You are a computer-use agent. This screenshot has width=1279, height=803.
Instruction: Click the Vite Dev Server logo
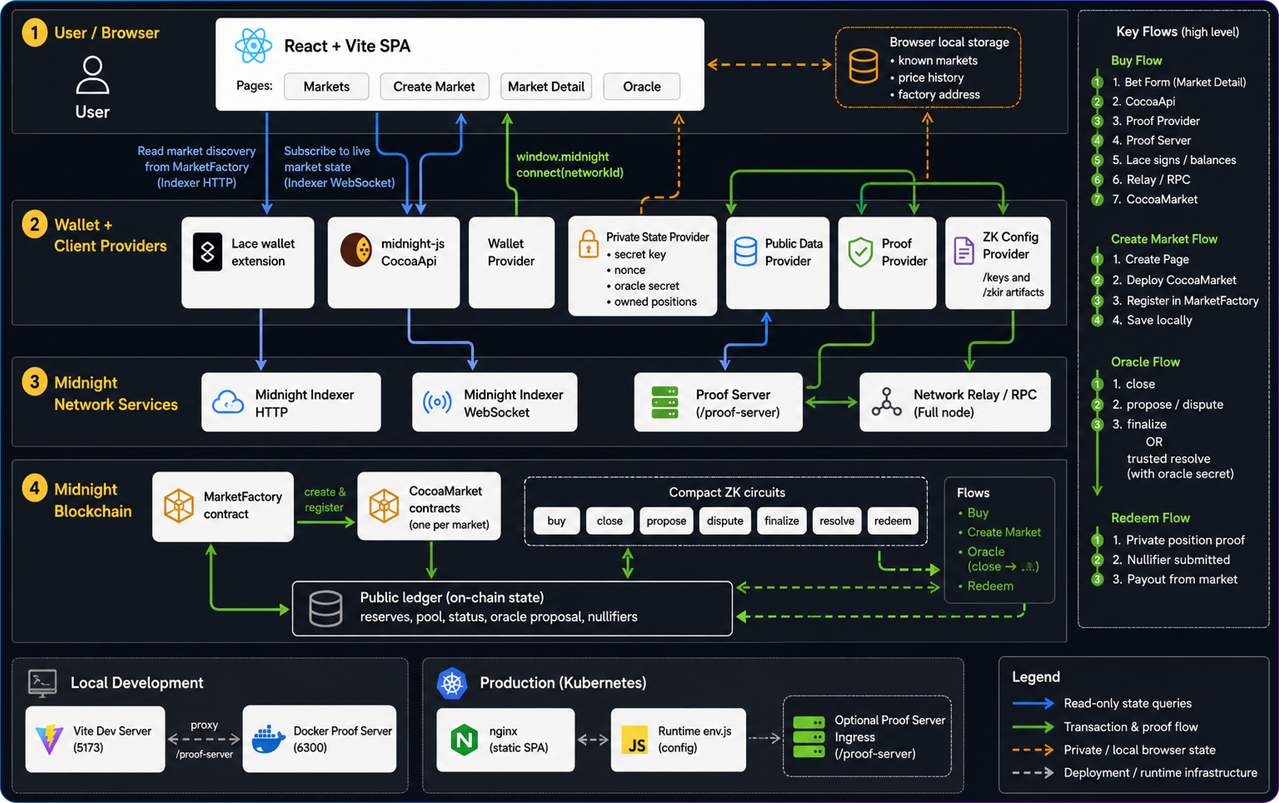point(48,739)
